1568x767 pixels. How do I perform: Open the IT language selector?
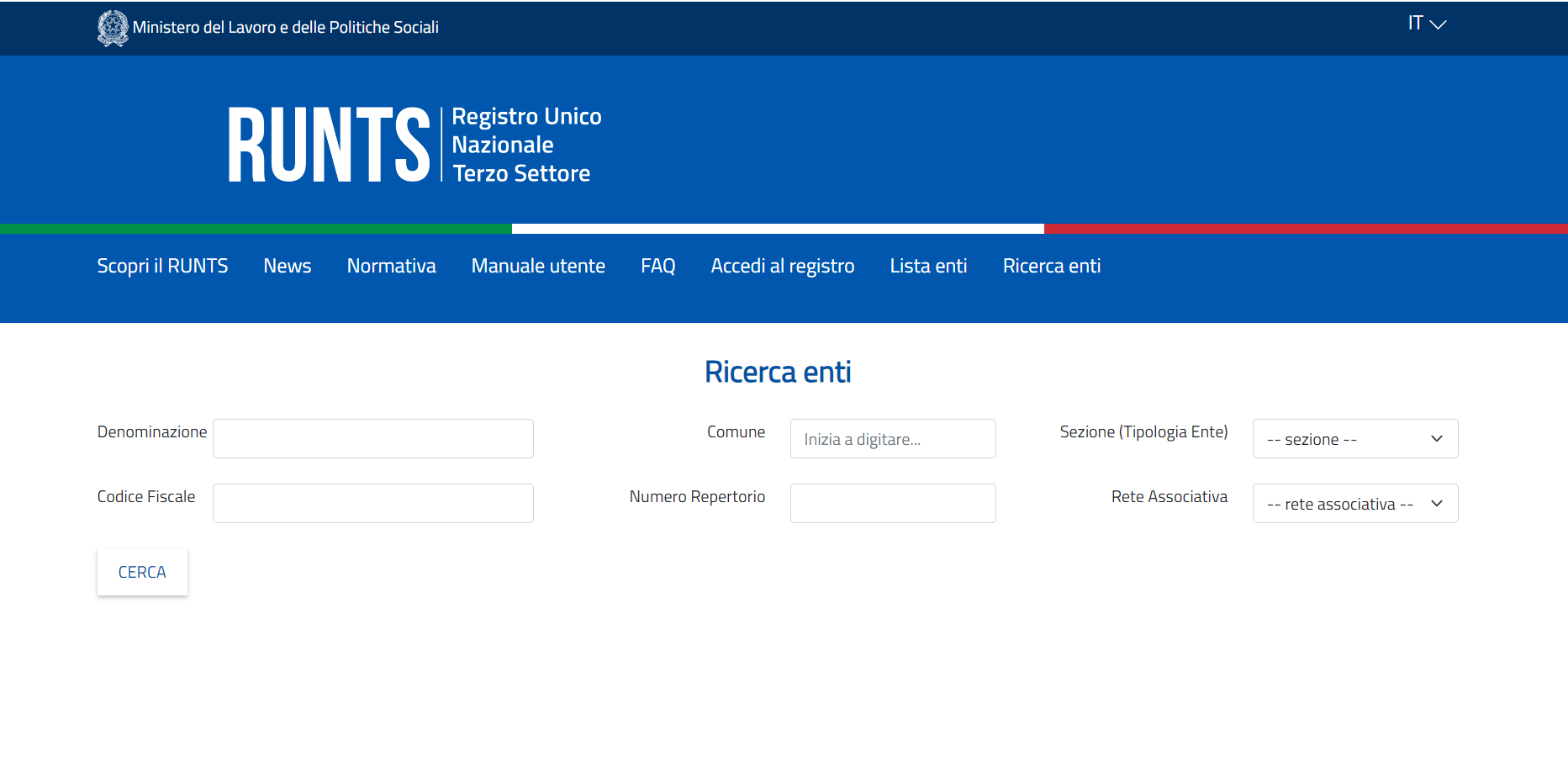[1427, 24]
